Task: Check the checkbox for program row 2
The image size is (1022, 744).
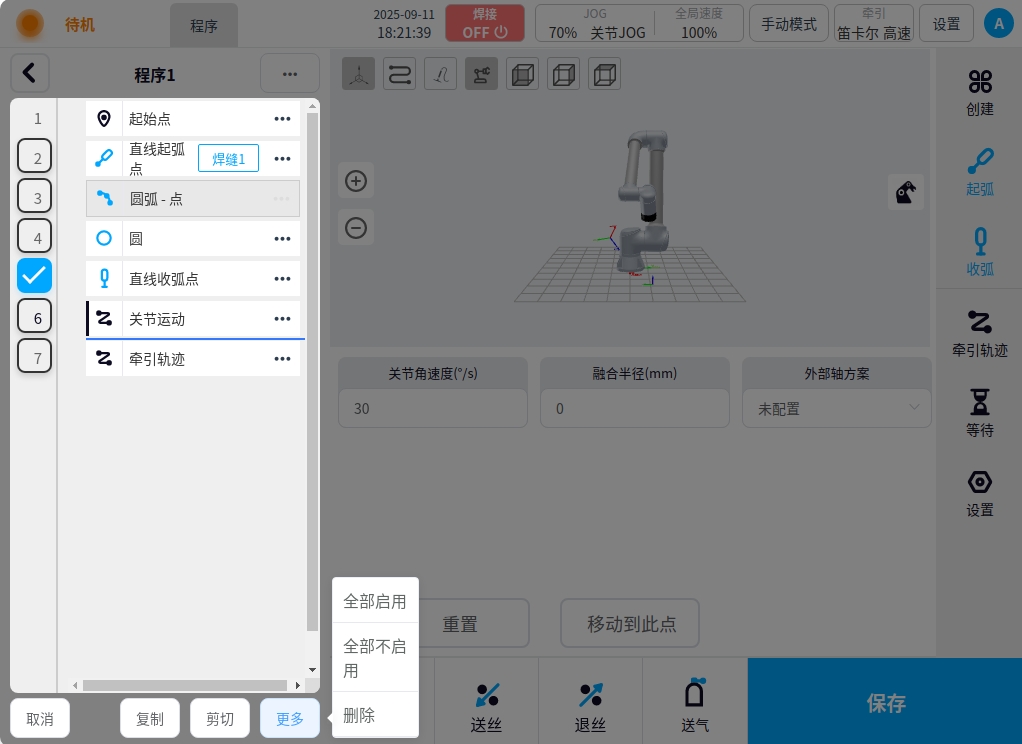Action: pos(35,157)
